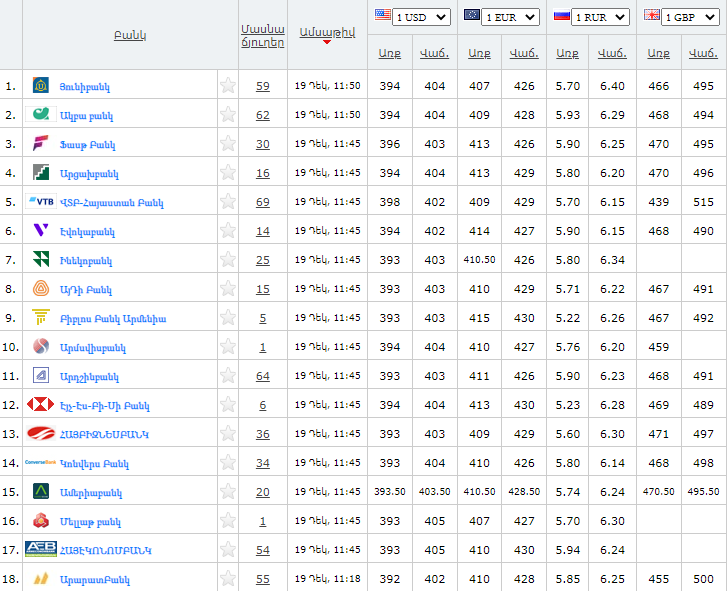Mark Յունիբանկ as favorite with star
This screenshot has width=728, height=591.
[x=228, y=86]
